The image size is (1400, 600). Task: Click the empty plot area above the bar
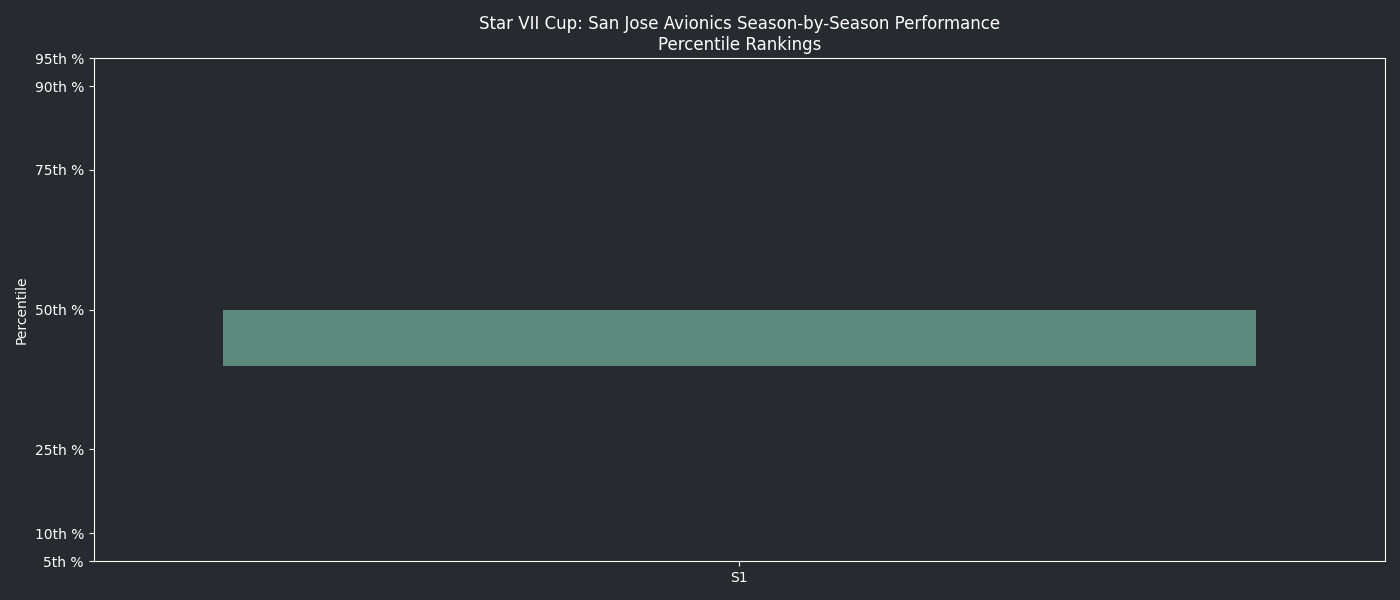[739, 180]
